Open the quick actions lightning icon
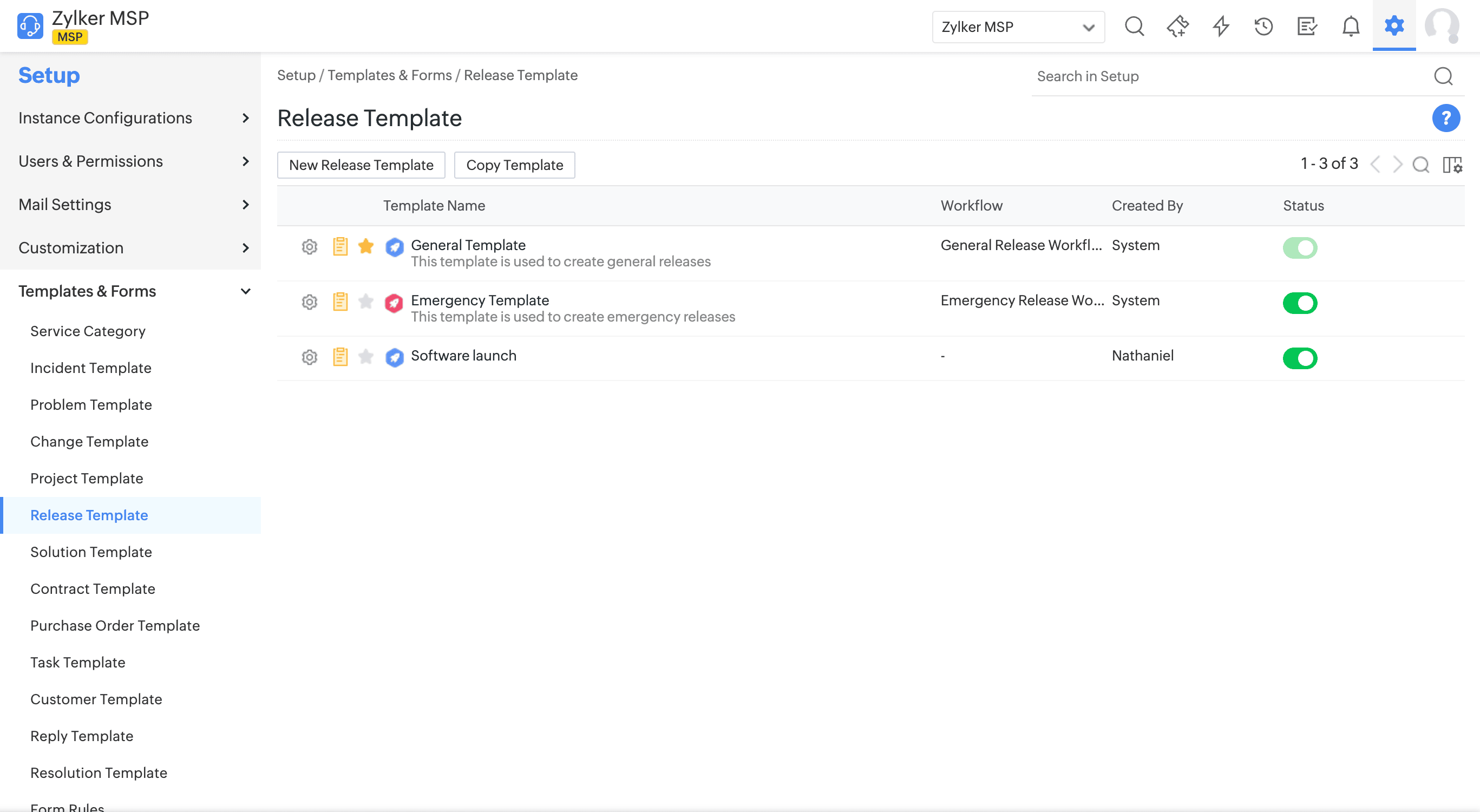Screen dimensions: 1480x812 click(x=1221, y=27)
